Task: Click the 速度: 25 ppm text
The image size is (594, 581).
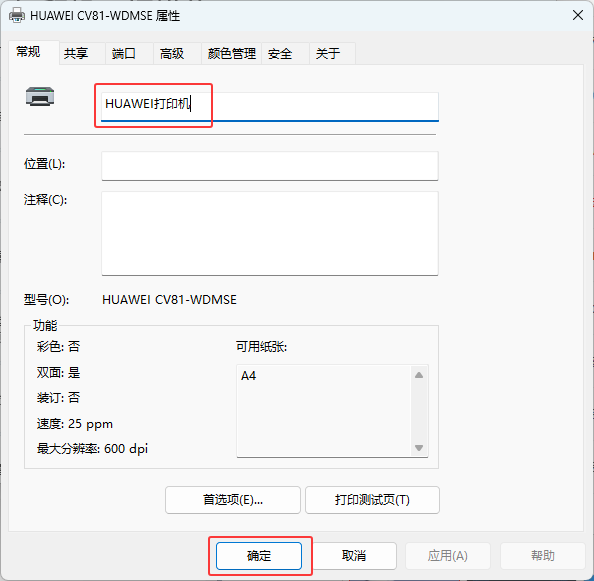Action: pyautogui.click(x=75, y=424)
